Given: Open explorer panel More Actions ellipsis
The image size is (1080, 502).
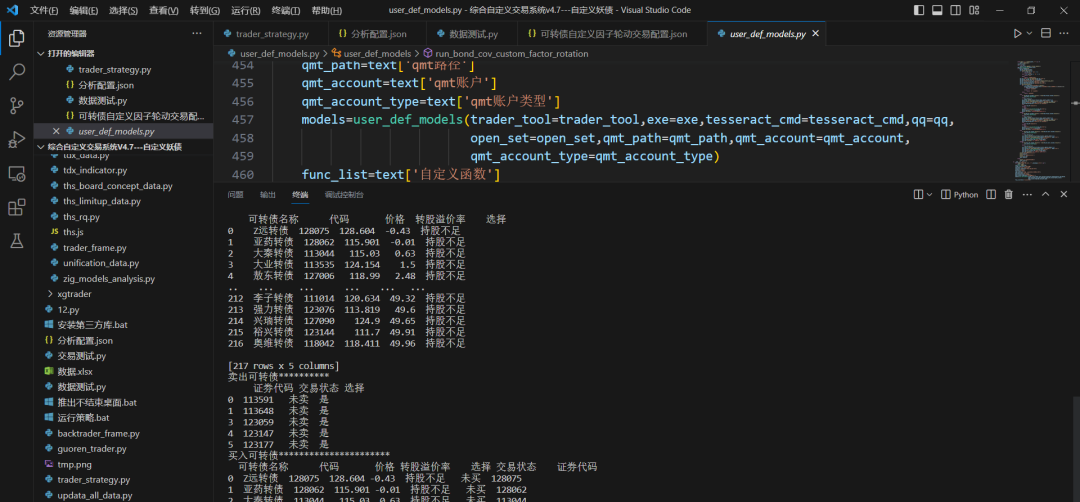Looking at the screenshot, I should point(197,34).
